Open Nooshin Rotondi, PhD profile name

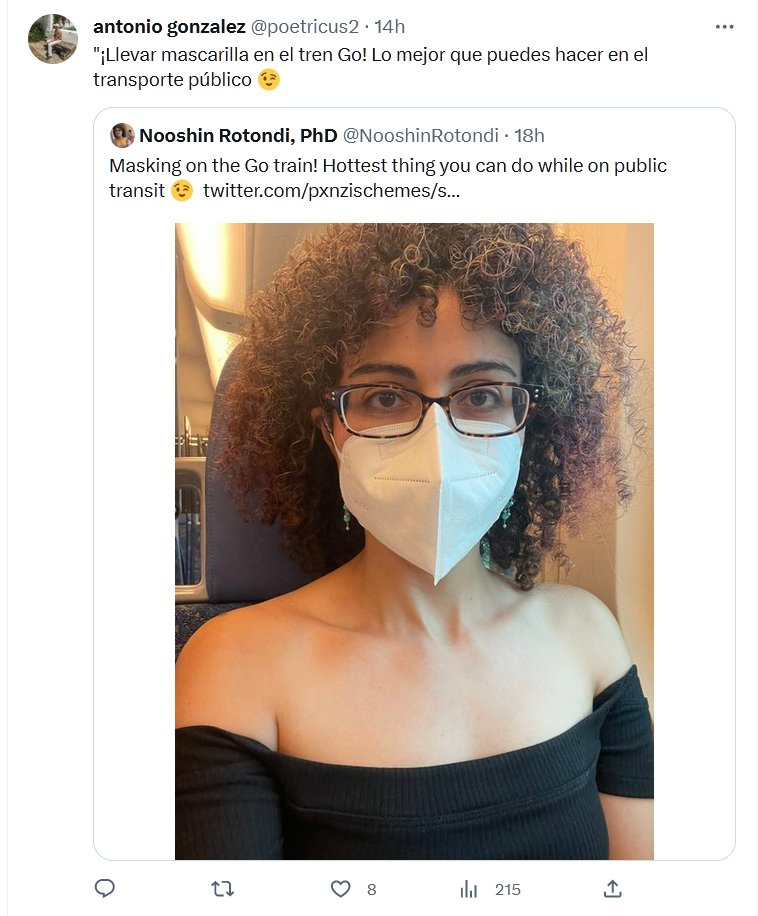(238, 136)
